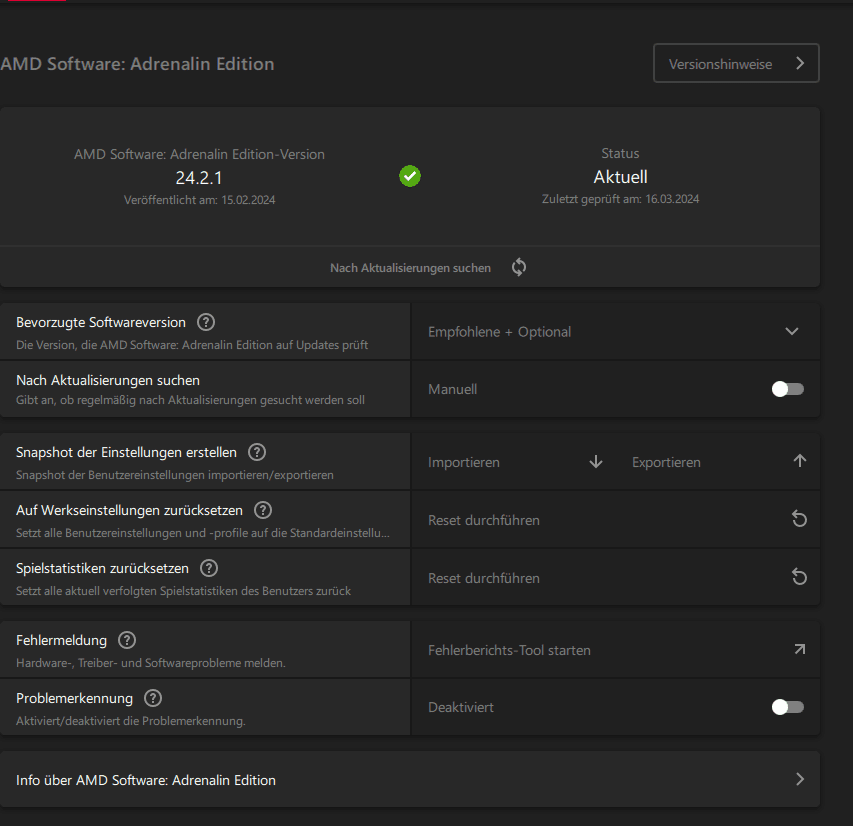Expand Info über AMD Software: Adrenalin Edition
The width and height of the screenshot is (853, 826).
[x=799, y=780]
